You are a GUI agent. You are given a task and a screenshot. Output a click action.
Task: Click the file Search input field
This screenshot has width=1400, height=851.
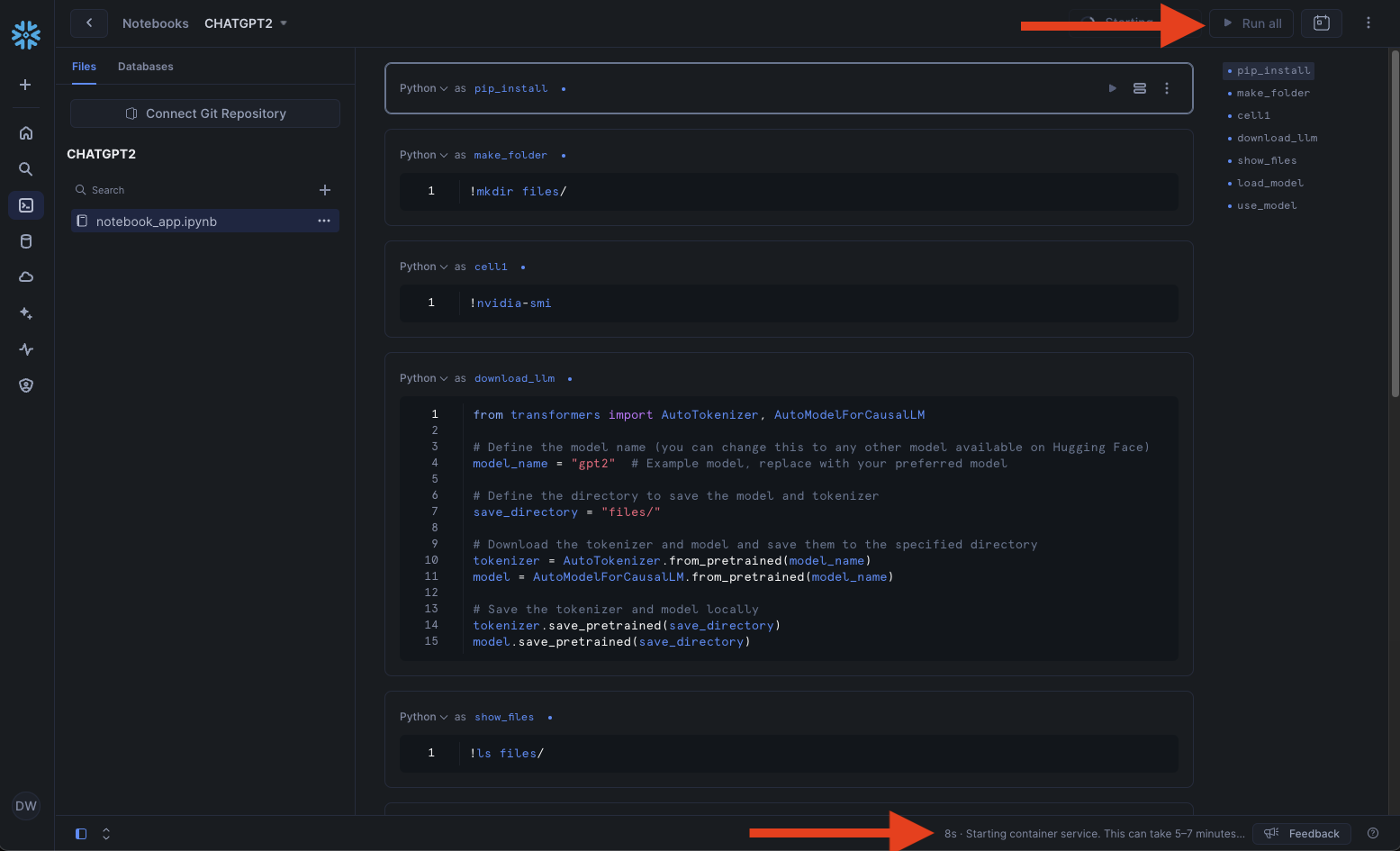193,190
